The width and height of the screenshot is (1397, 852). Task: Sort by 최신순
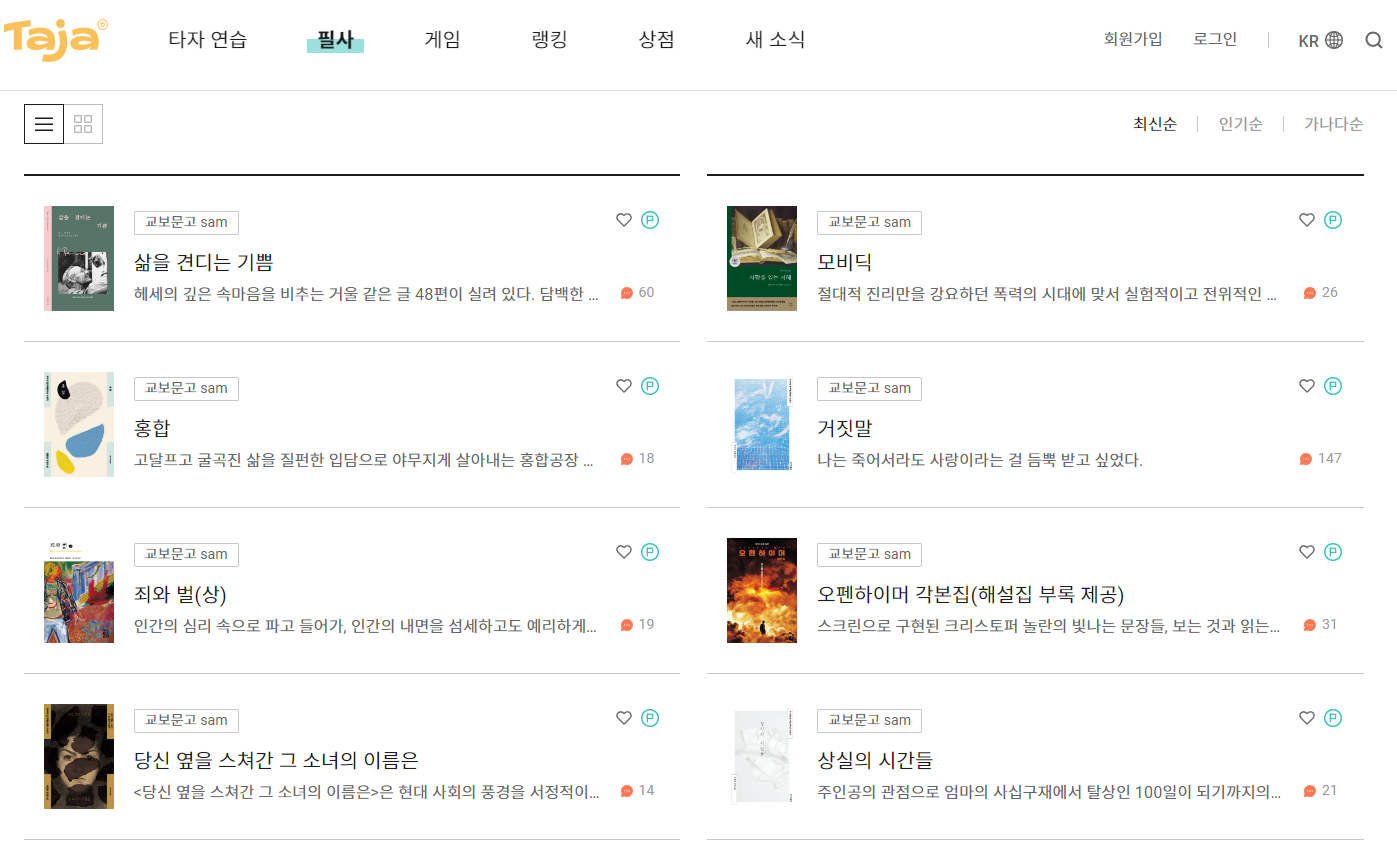pyautogui.click(x=1155, y=124)
